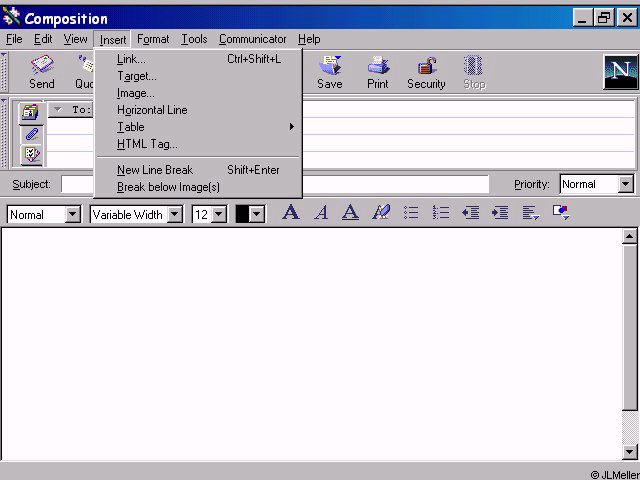Expand the Table submenu
Image resolution: width=640 pixels, height=480 pixels.
click(198, 127)
